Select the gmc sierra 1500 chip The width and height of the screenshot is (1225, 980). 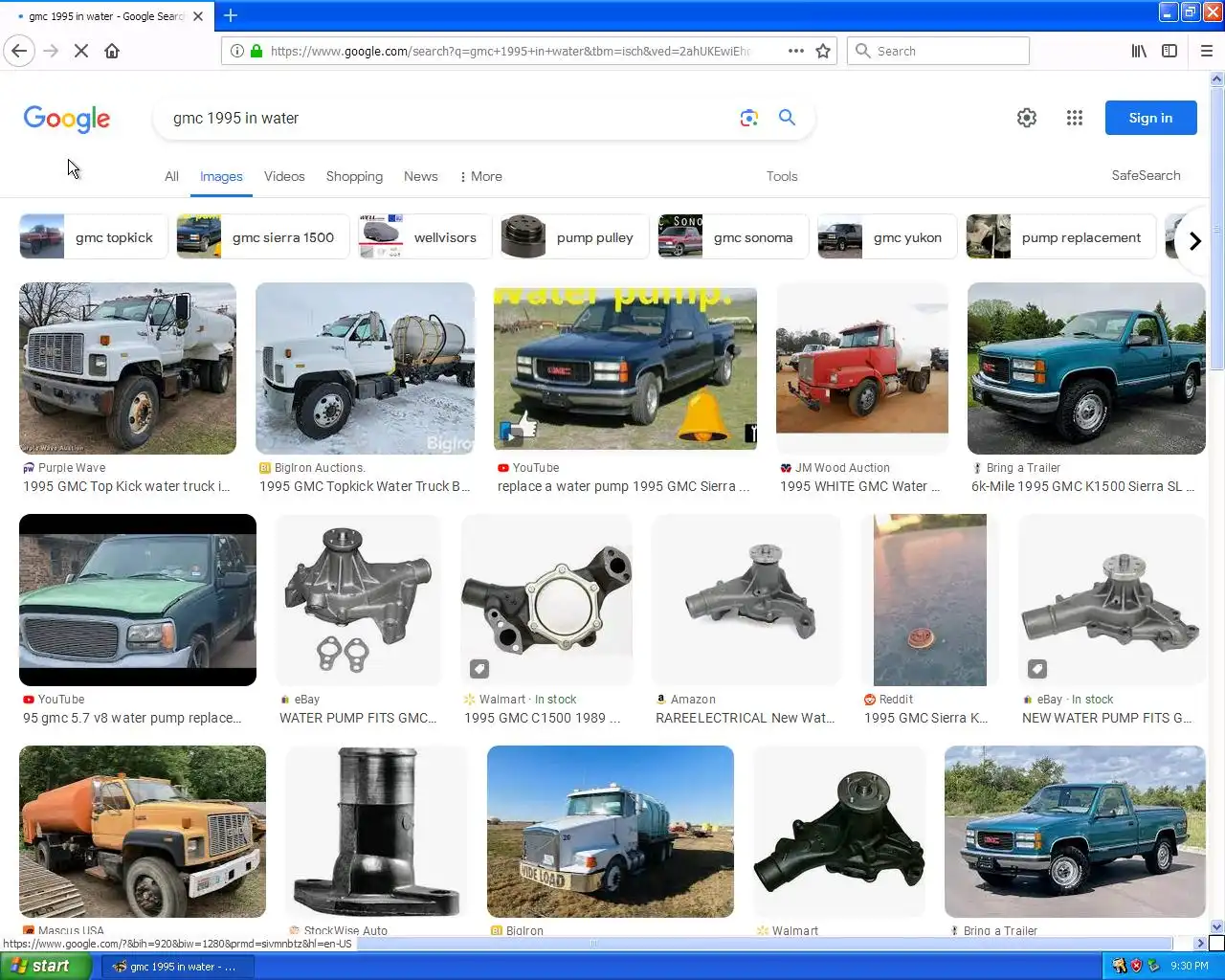tap(263, 237)
